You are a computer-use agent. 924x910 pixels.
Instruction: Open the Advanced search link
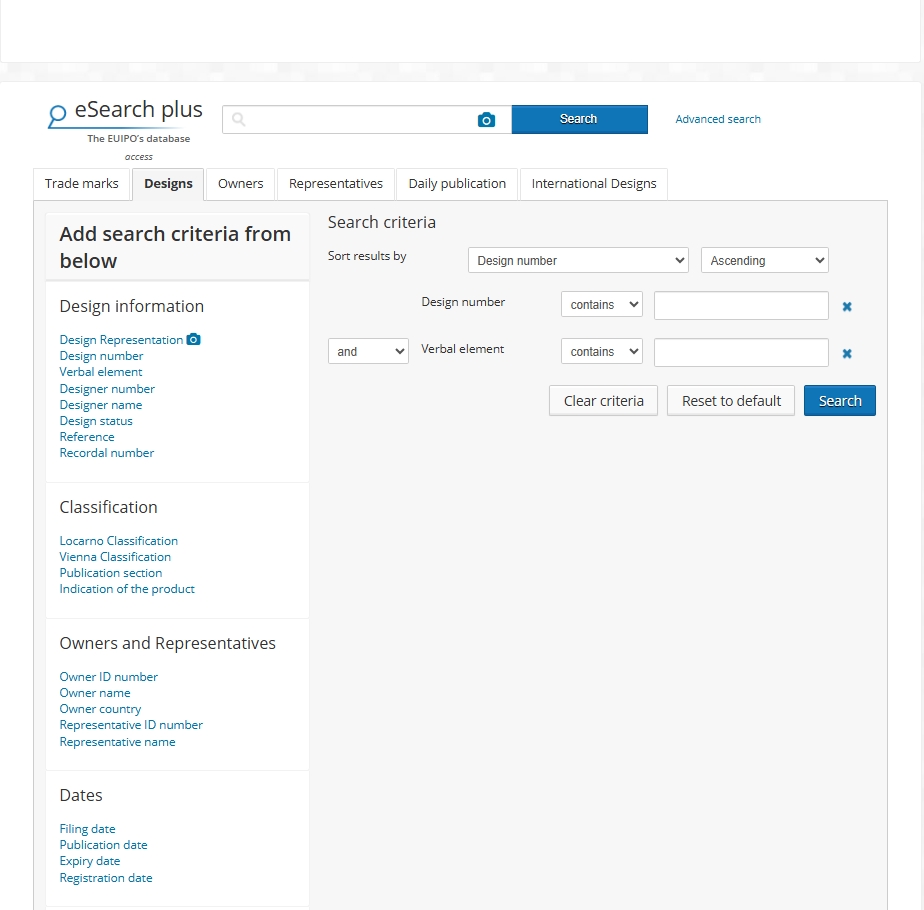pyautogui.click(x=718, y=119)
